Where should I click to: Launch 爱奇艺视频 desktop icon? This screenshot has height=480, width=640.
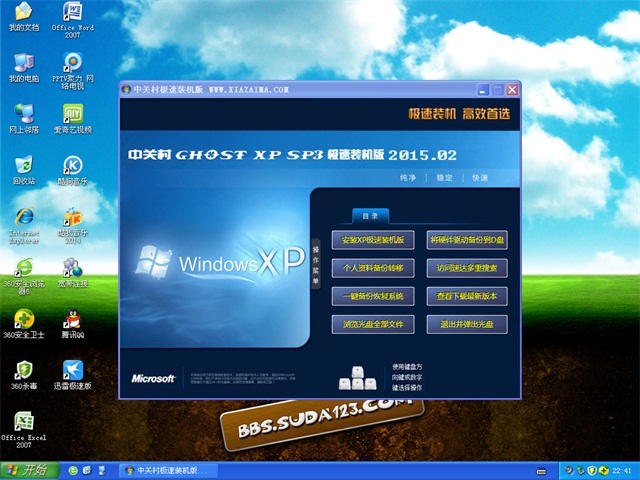pos(72,114)
